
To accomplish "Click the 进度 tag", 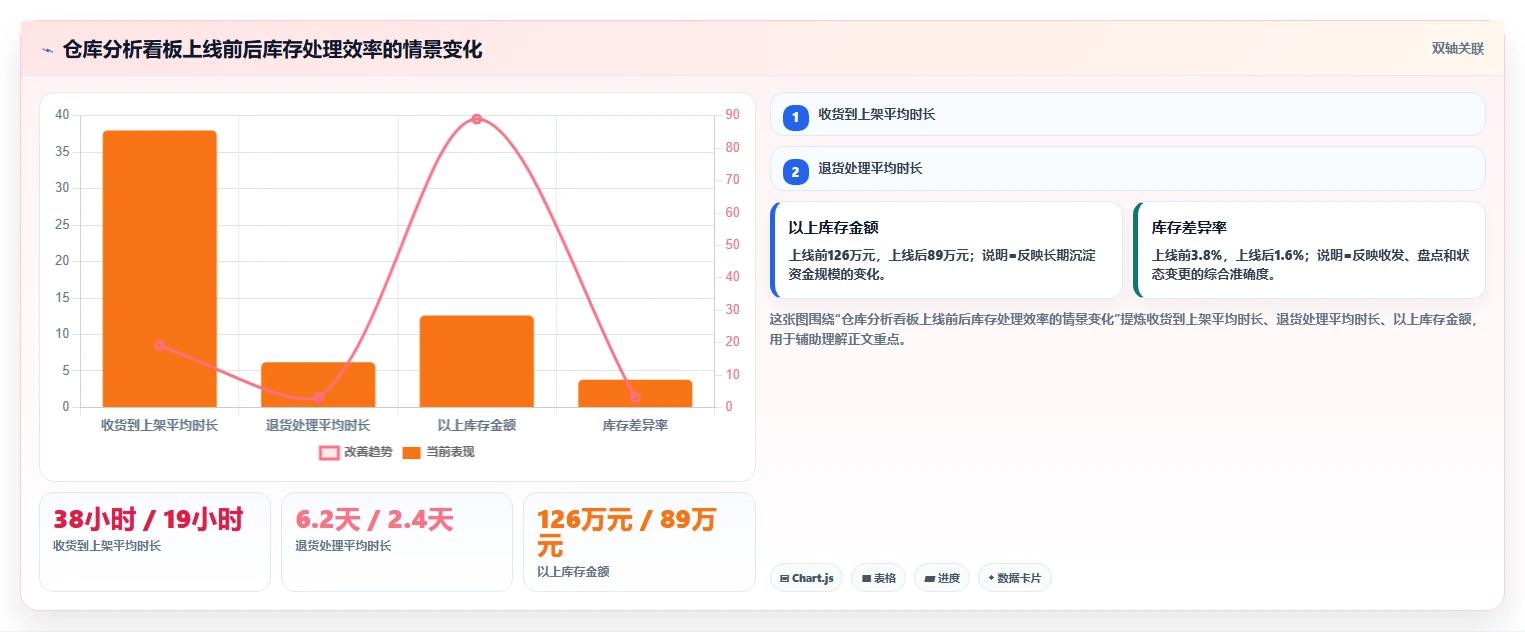I will (x=941, y=578).
